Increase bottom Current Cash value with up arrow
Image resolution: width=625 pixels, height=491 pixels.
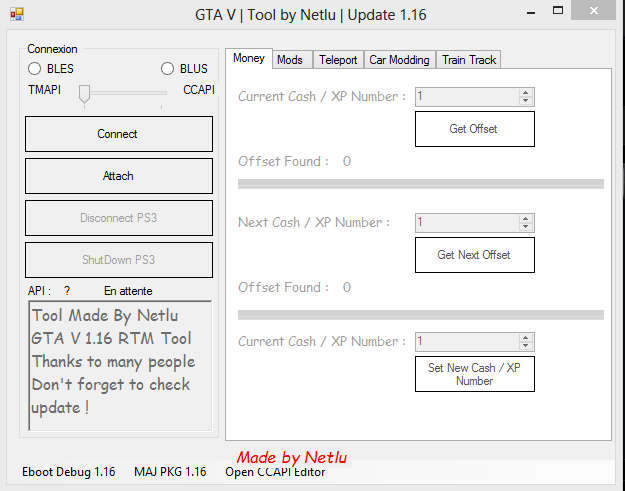coord(526,338)
